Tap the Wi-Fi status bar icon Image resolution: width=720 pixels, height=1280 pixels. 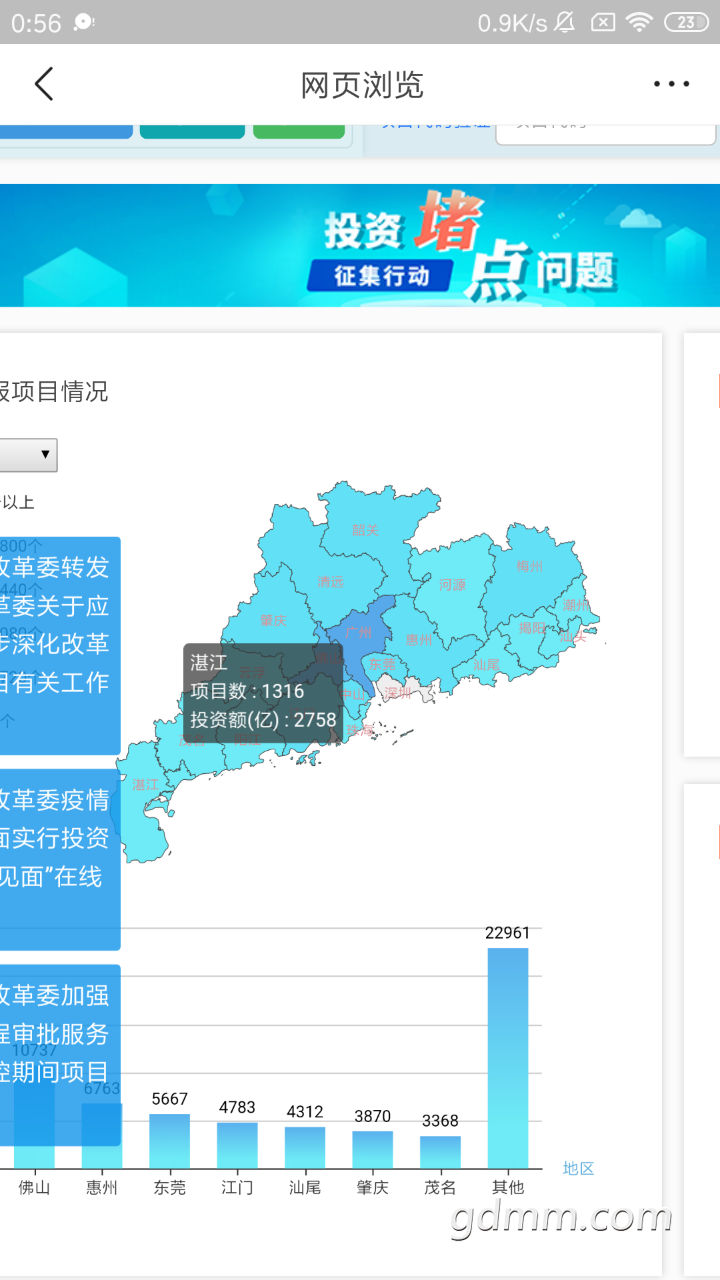637,22
